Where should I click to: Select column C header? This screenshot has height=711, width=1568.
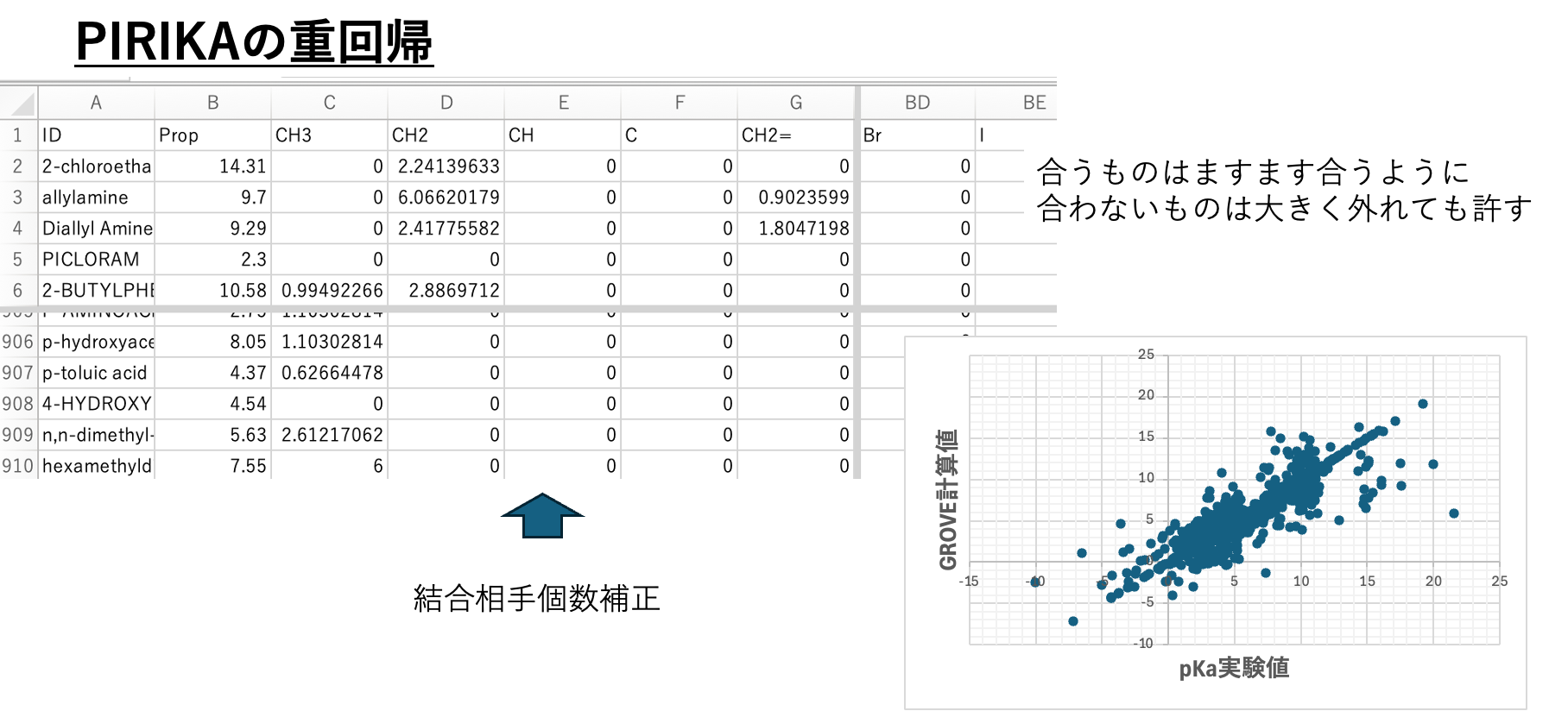329,103
